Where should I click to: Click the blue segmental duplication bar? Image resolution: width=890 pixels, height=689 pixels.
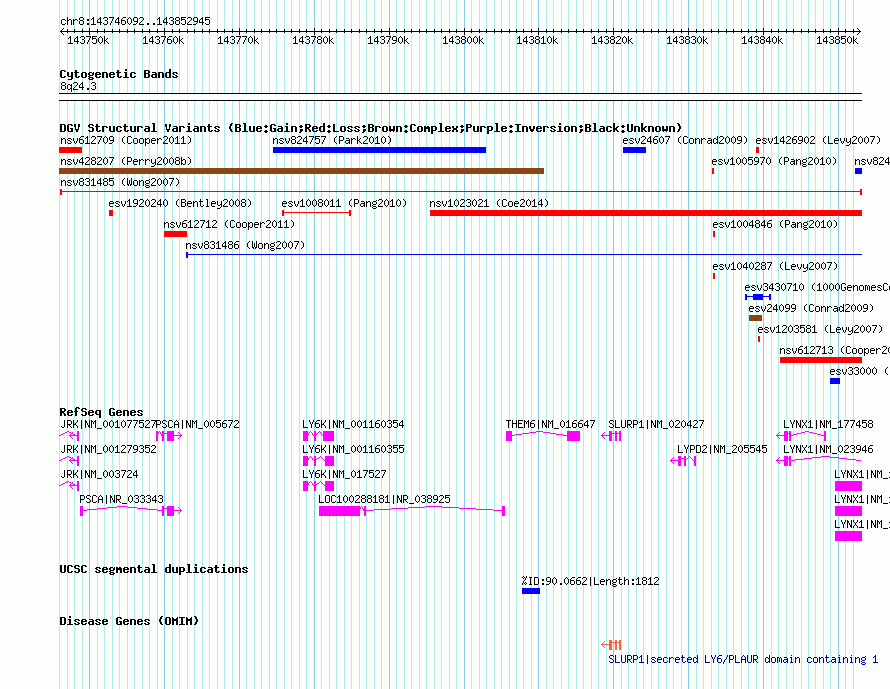click(531, 591)
